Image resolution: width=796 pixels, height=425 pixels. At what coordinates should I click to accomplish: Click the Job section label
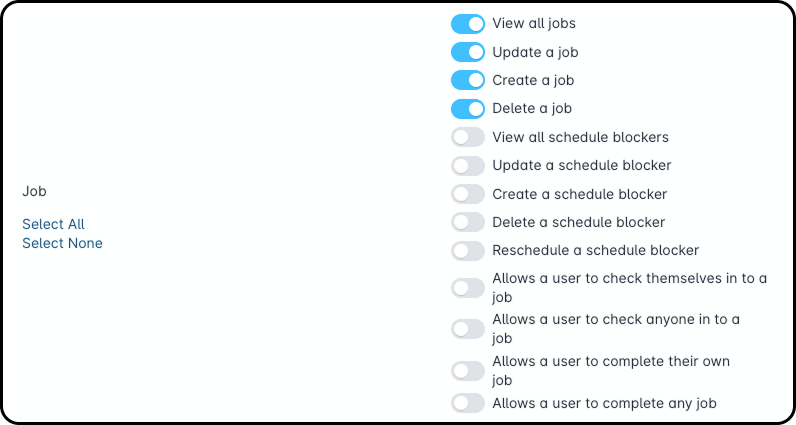pos(34,191)
